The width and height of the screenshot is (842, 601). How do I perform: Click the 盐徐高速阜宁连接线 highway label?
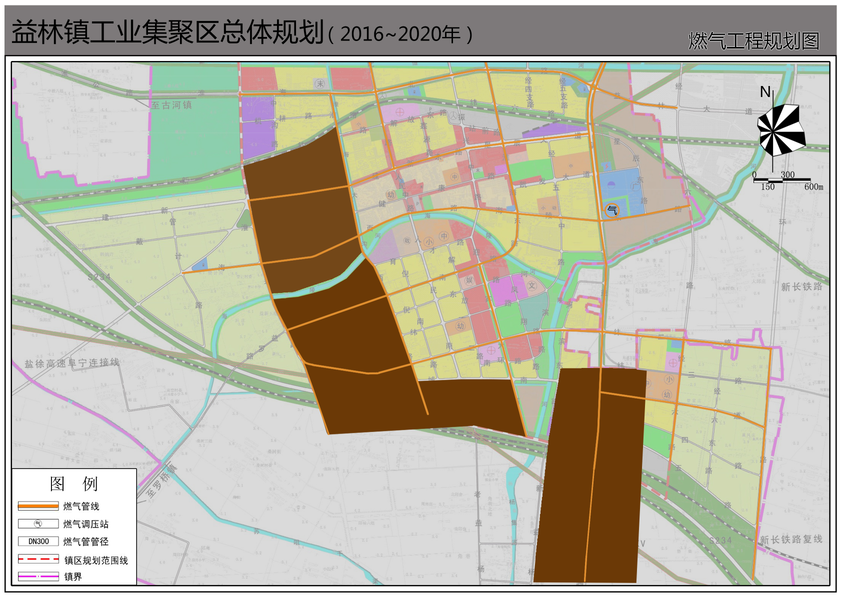(71, 363)
